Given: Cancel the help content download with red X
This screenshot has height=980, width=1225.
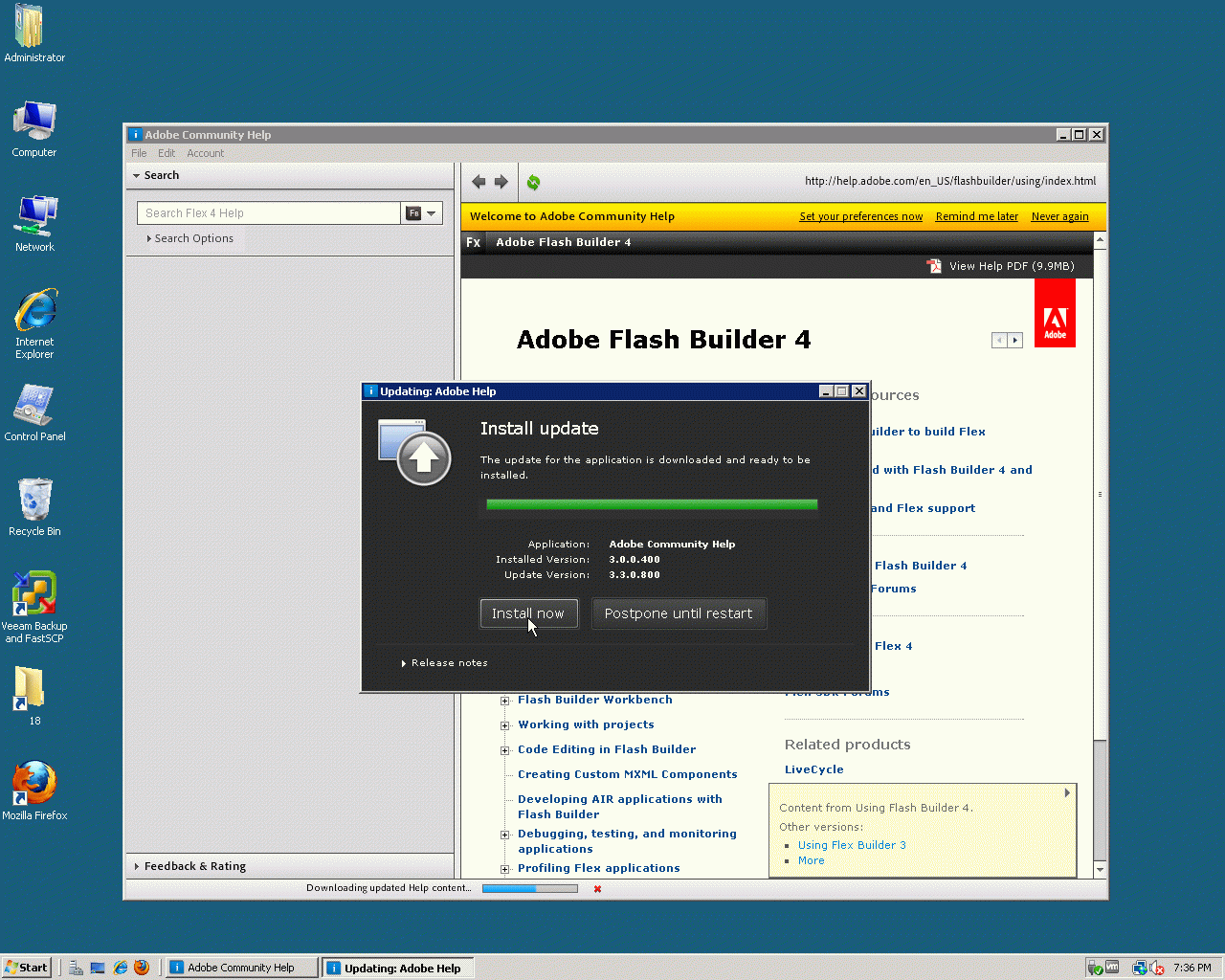Looking at the screenshot, I should tap(597, 889).
